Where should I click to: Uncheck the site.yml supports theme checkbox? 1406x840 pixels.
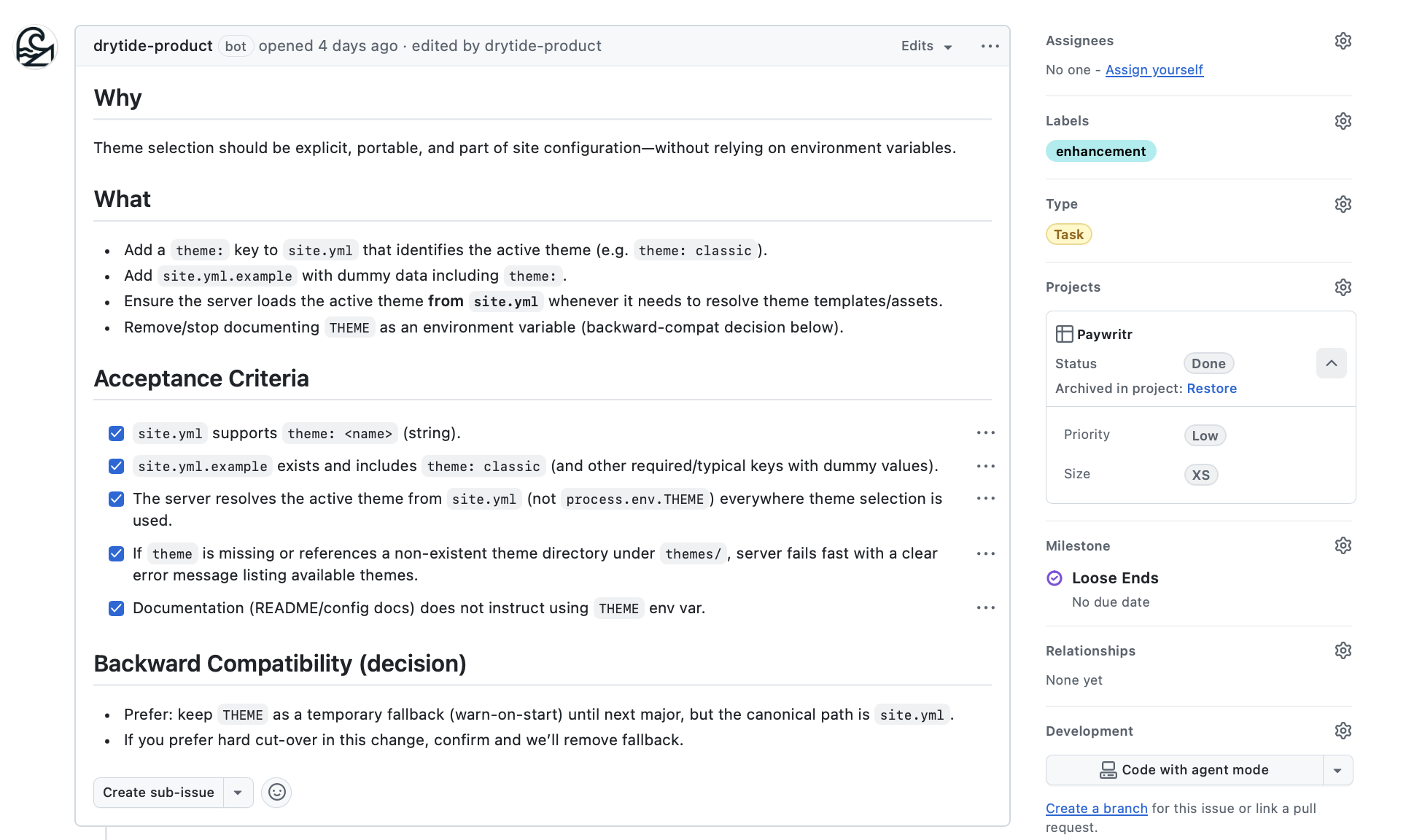point(116,434)
